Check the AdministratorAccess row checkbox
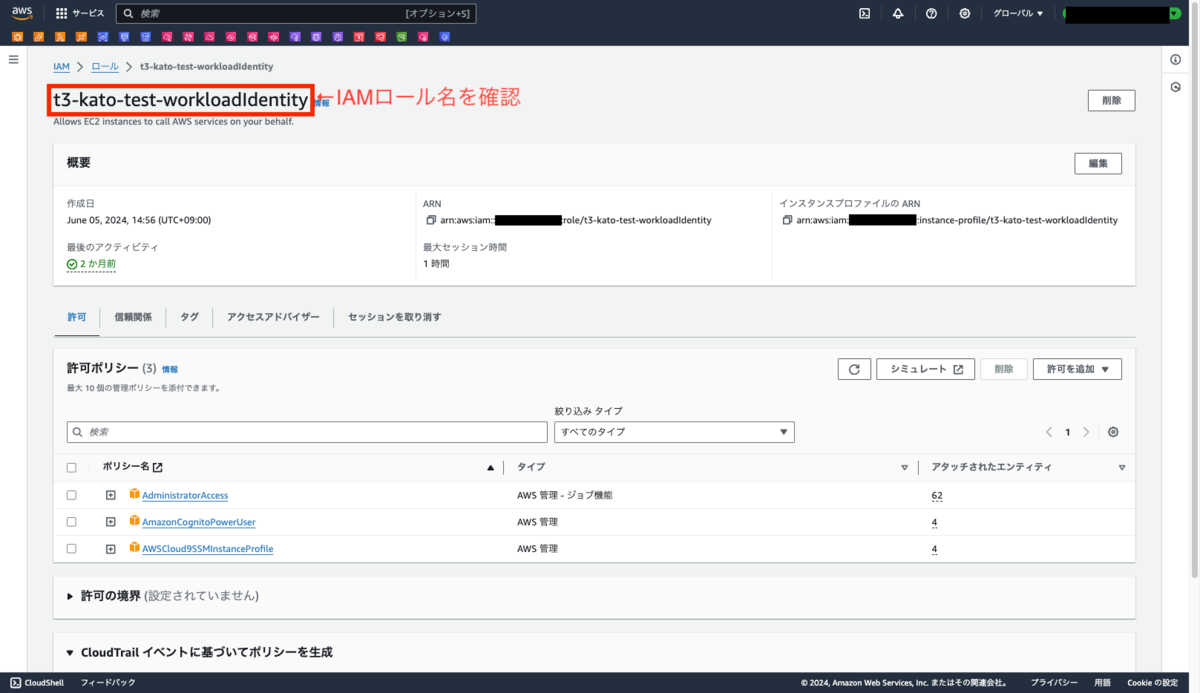The image size is (1200, 693). click(x=71, y=495)
